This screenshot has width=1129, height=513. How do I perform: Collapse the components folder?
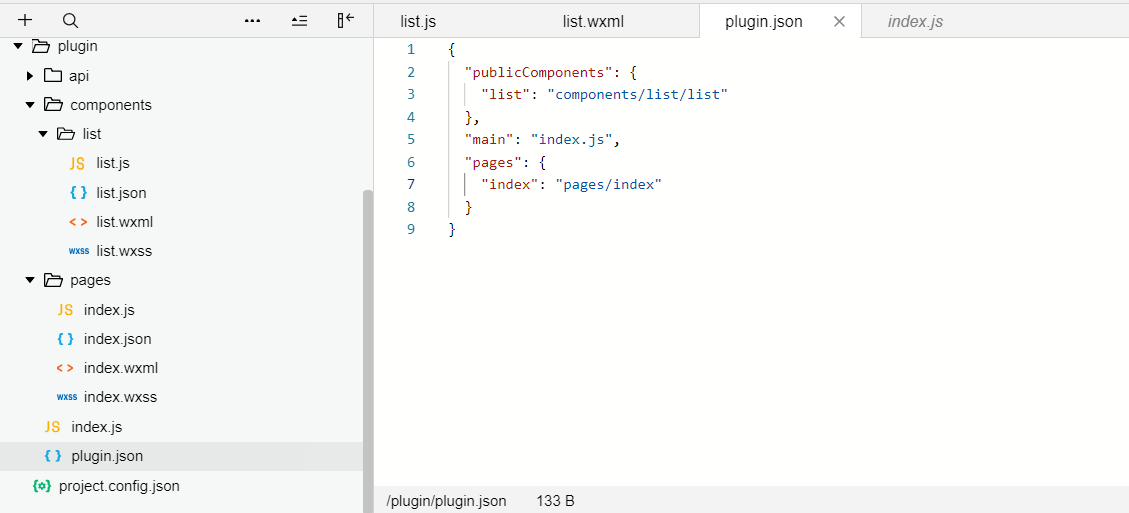(x=31, y=105)
